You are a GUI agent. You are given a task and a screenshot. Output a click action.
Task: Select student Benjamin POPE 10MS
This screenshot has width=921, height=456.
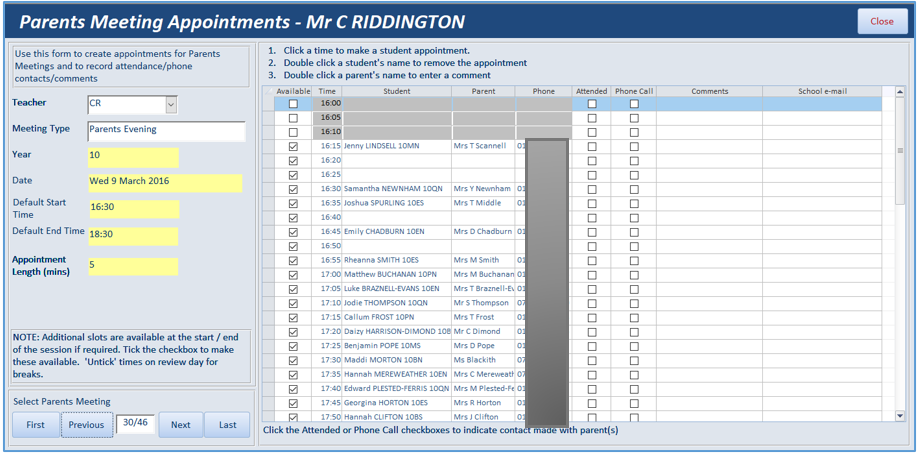pos(382,346)
